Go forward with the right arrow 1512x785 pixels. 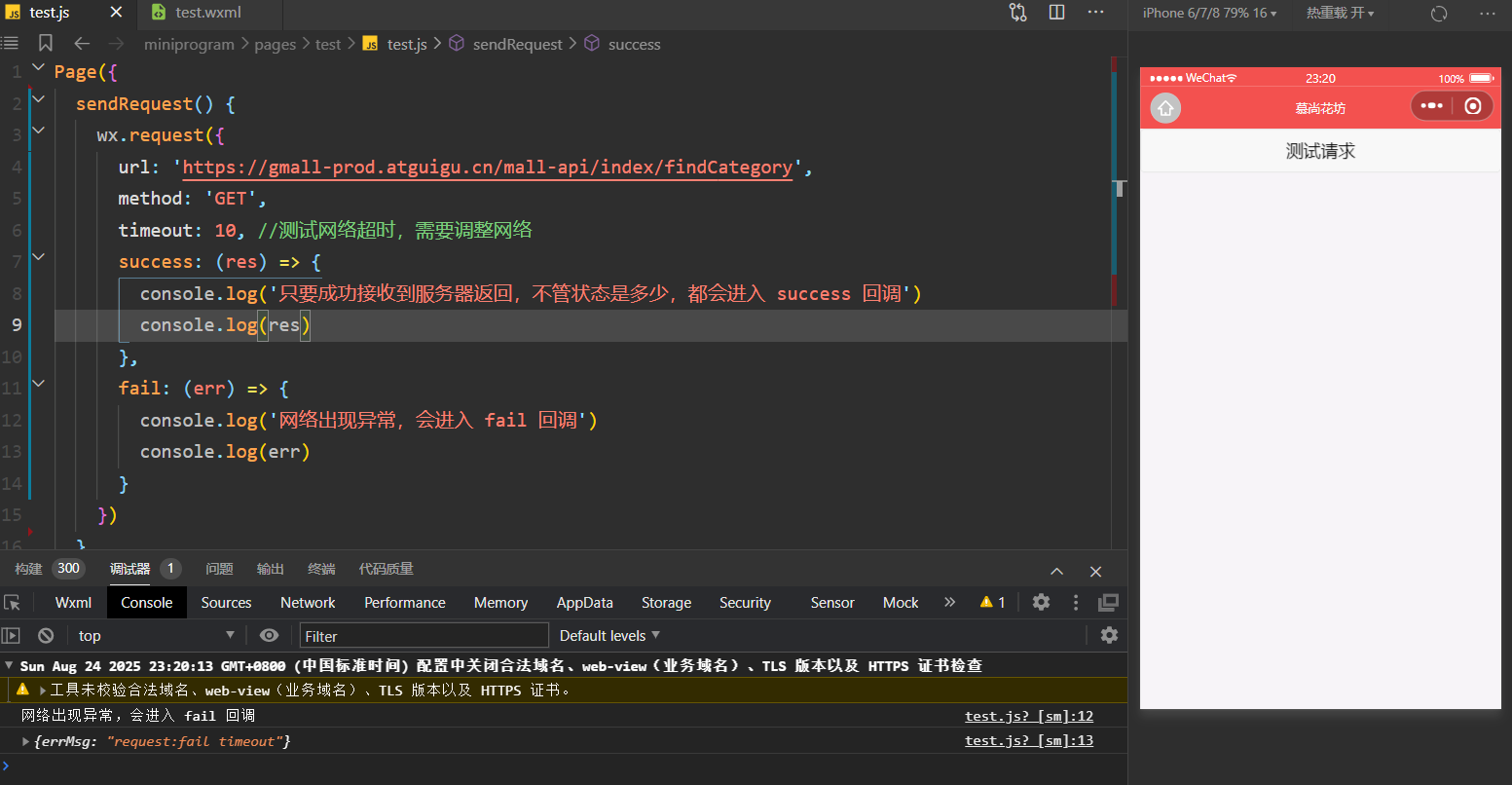[117, 44]
